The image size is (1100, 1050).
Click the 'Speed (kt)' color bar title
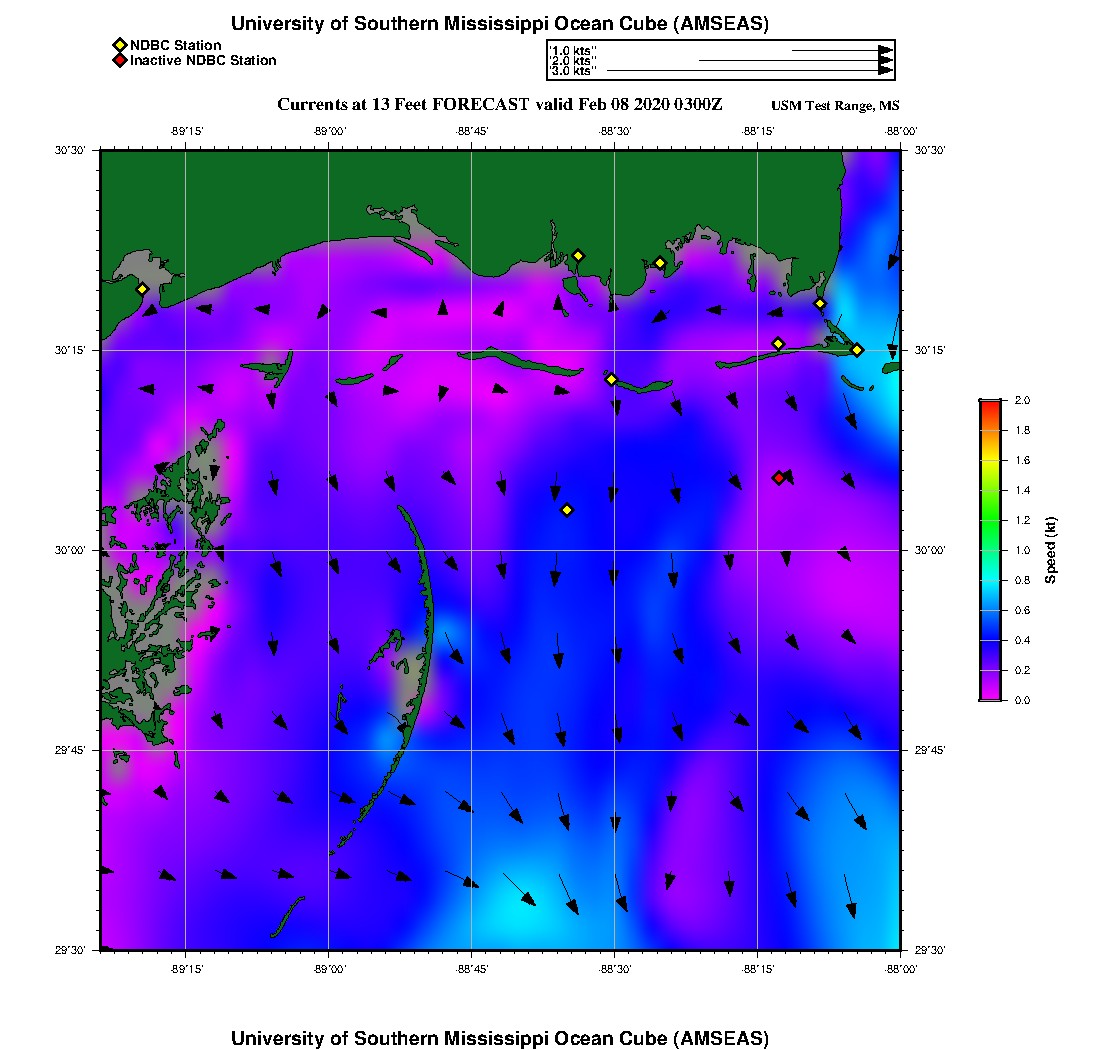tap(1050, 550)
